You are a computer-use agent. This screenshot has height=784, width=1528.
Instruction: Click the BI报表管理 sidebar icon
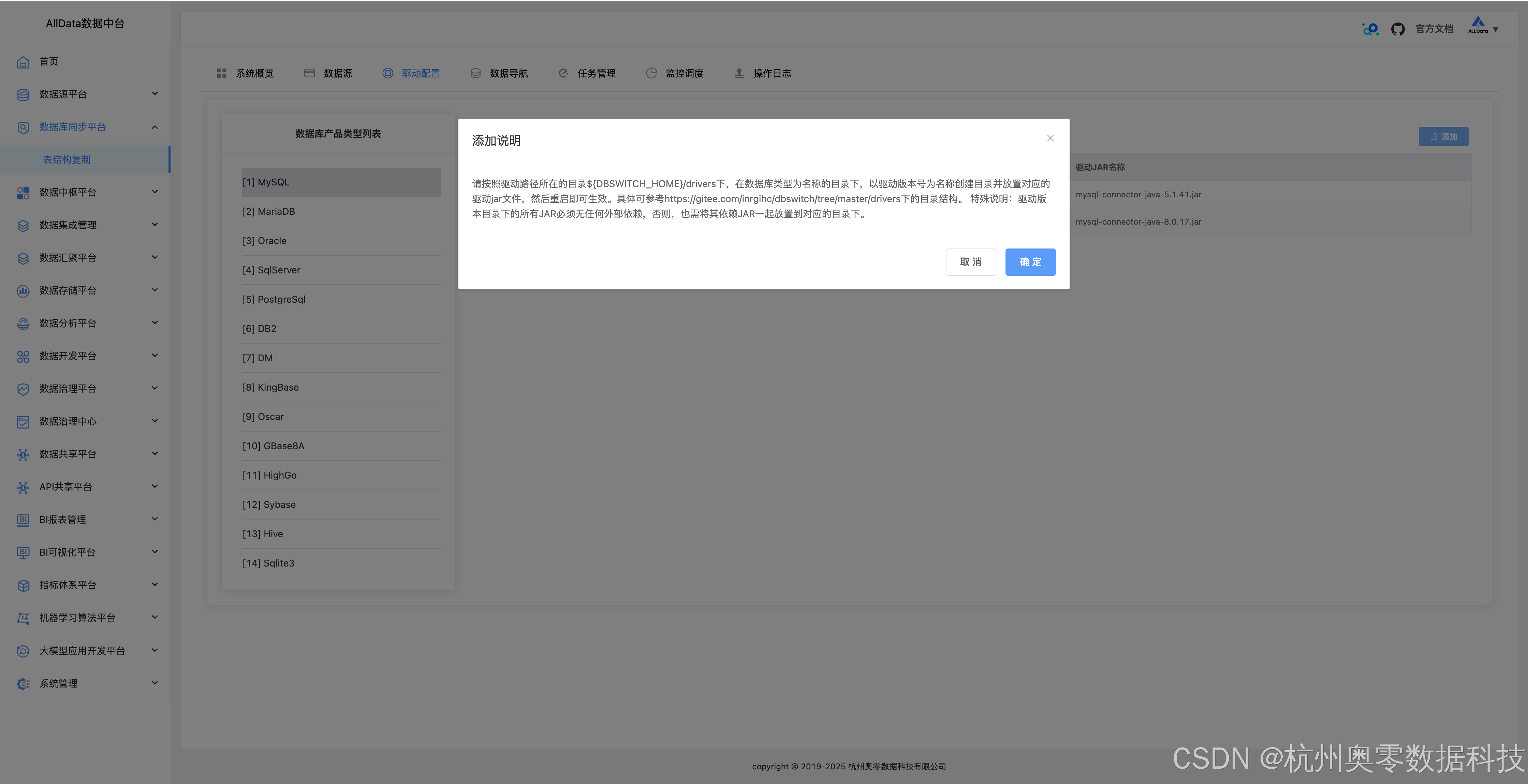pos(23,520)
